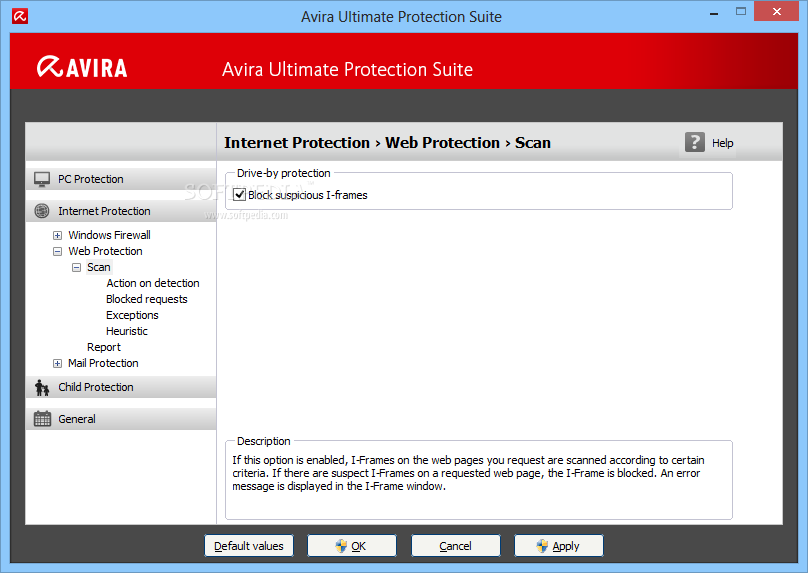
Task: Close the Avira window
Action: point(777,11)
